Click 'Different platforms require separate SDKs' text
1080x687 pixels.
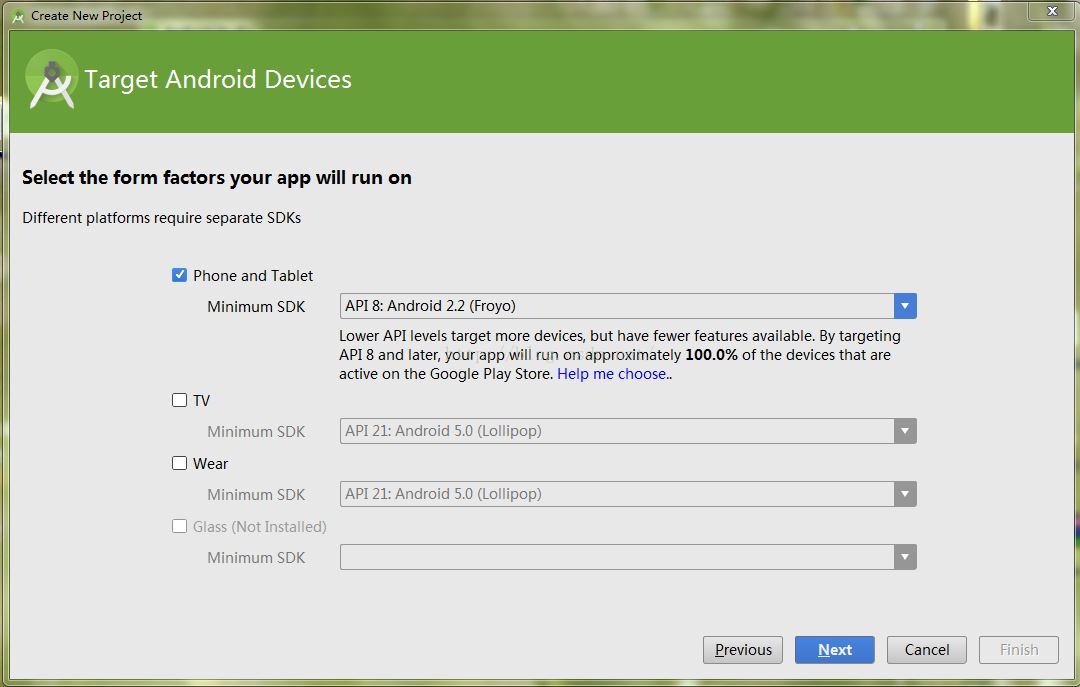[x=162, y=218]
